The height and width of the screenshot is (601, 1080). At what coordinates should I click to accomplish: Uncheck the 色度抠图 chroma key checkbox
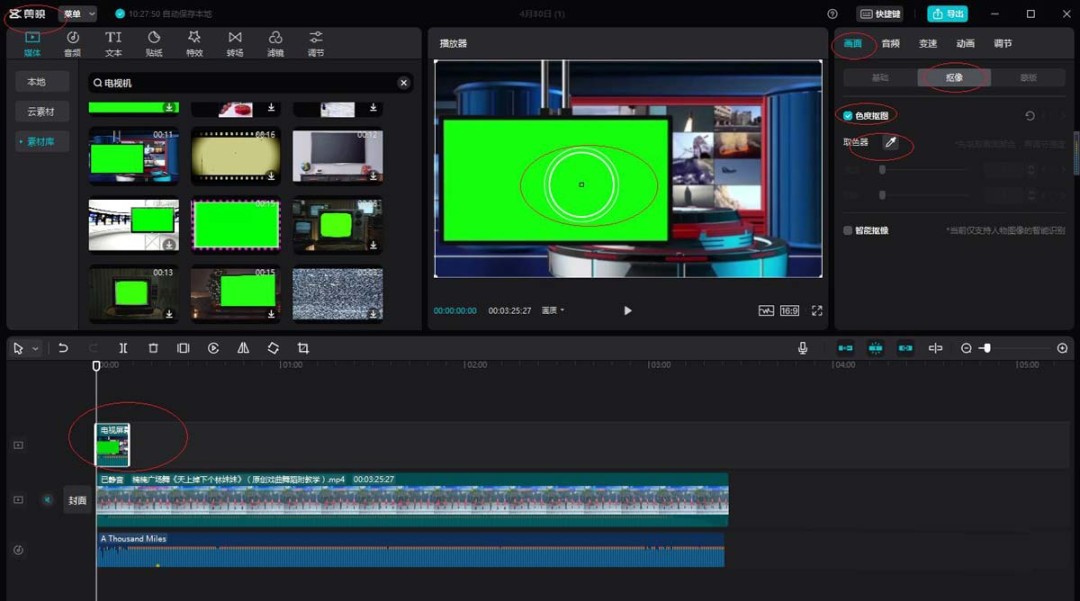click(848, 116)
